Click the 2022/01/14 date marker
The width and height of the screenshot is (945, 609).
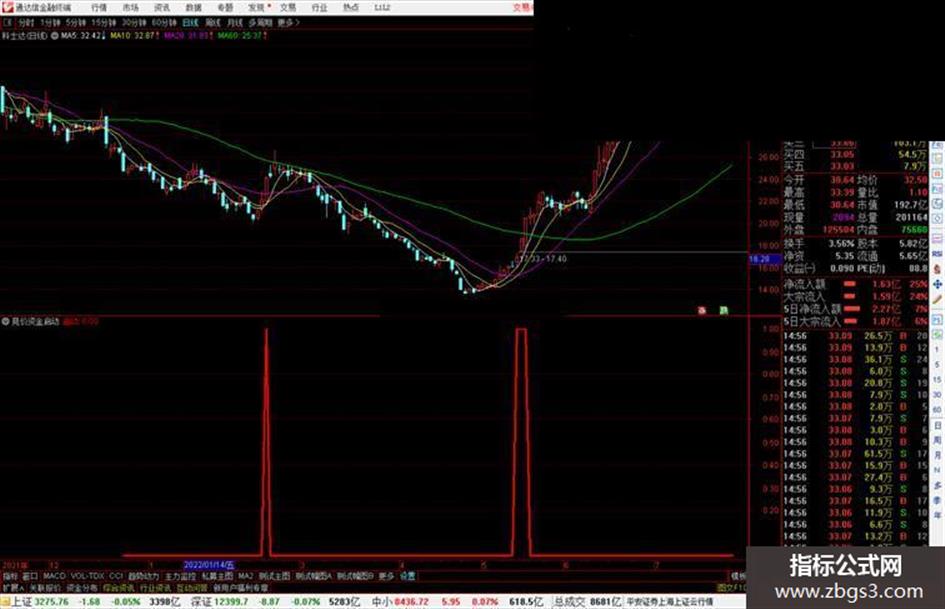(209, 565)
